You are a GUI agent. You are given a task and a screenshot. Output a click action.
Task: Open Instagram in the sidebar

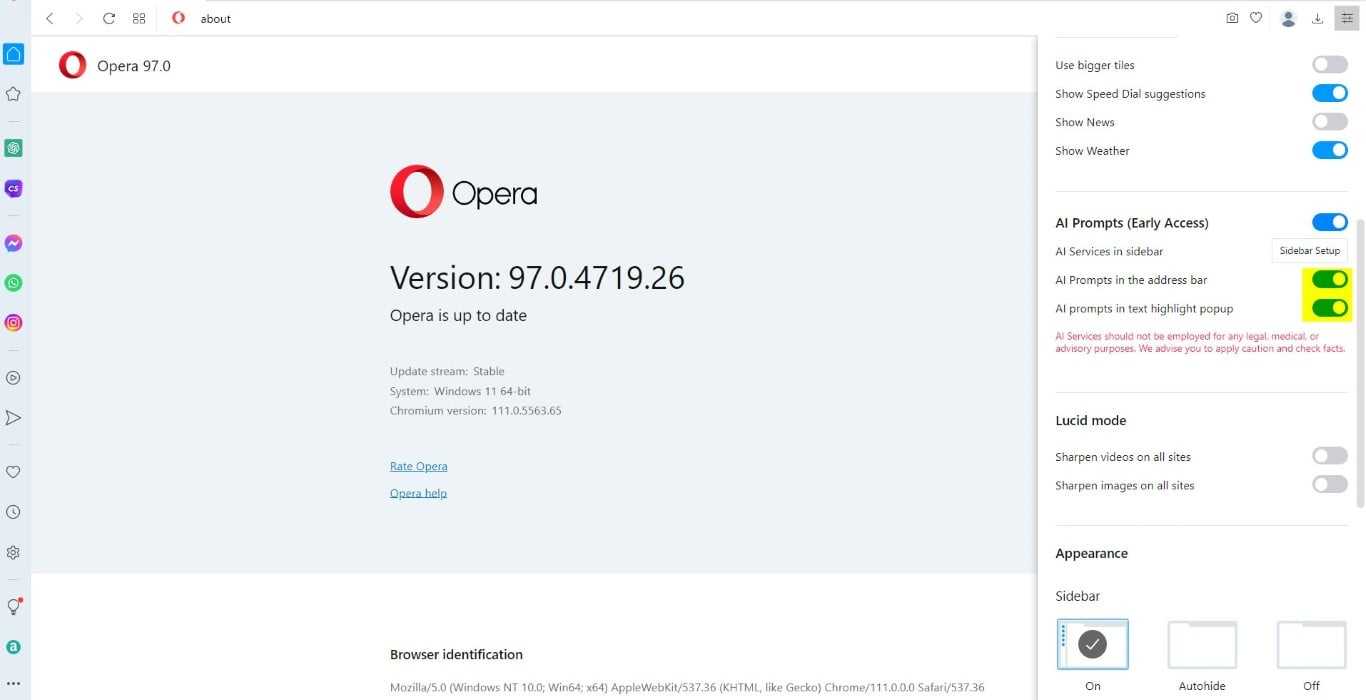(13, 323)
